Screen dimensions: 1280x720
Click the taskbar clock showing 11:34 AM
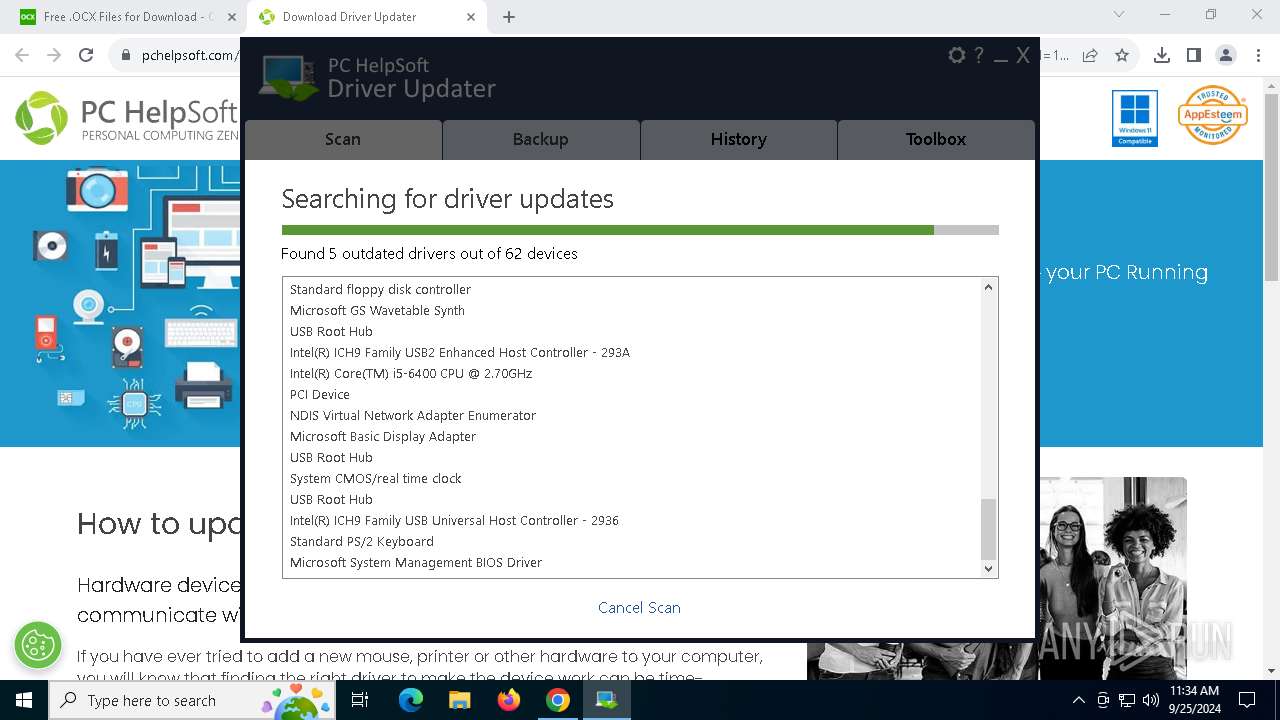coord(1194,700)
